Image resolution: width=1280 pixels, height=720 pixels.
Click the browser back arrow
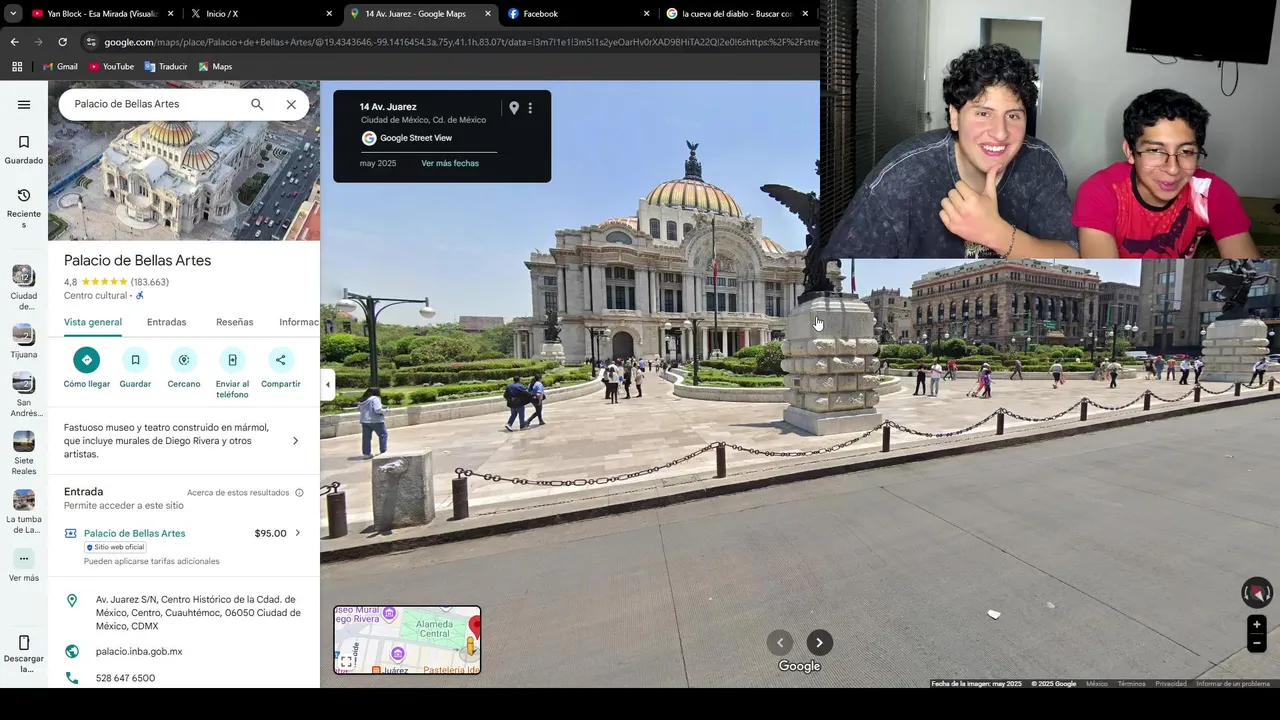coord(14,42)
